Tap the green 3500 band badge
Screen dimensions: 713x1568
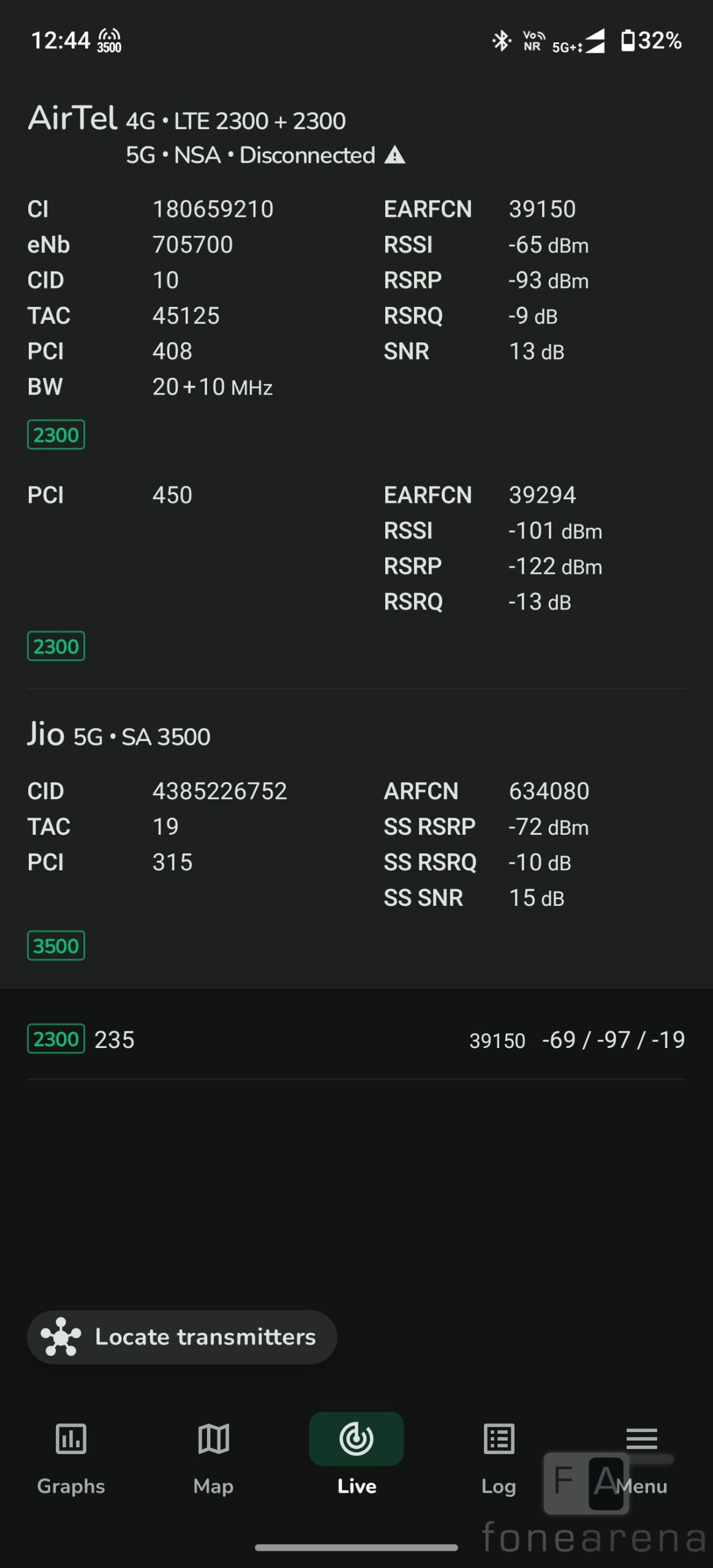pos(56,946)
